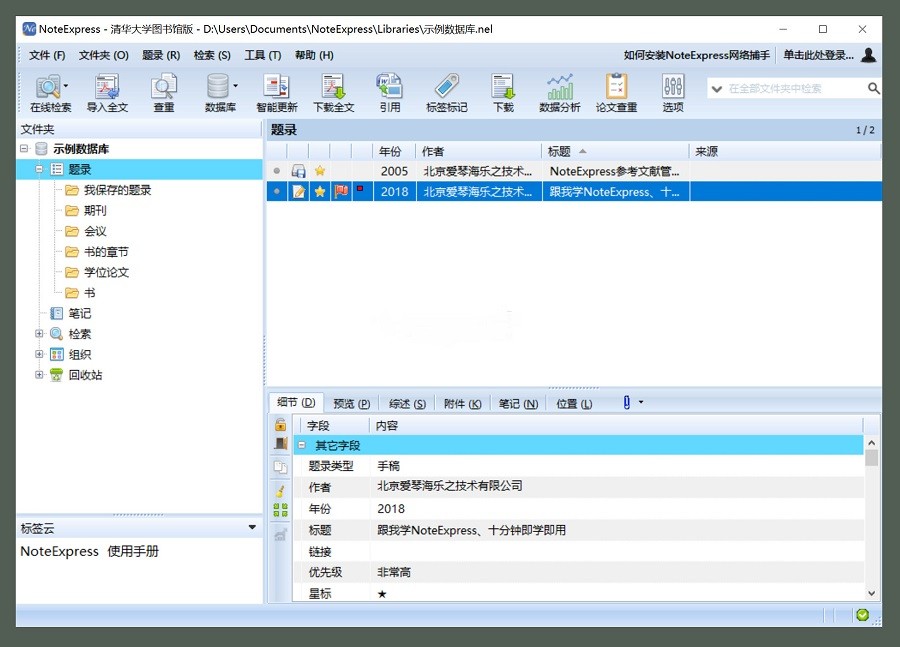Image resolution: width=900 pixels, height=647 pixels.
Task: Collapse the 其它字段 field group
Action: [x=302, y=445]
